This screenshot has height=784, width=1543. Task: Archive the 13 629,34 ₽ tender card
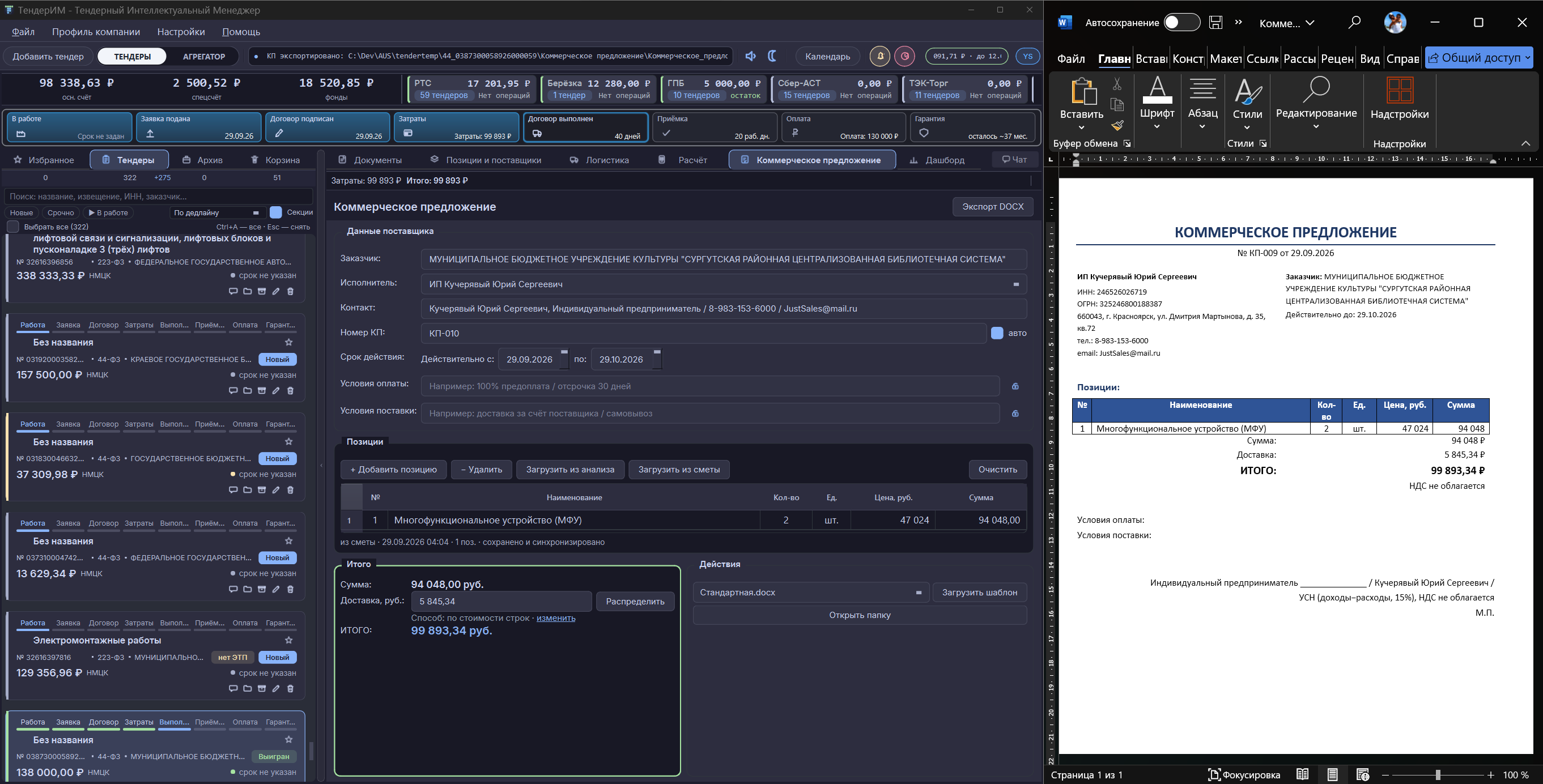point(262,589)
